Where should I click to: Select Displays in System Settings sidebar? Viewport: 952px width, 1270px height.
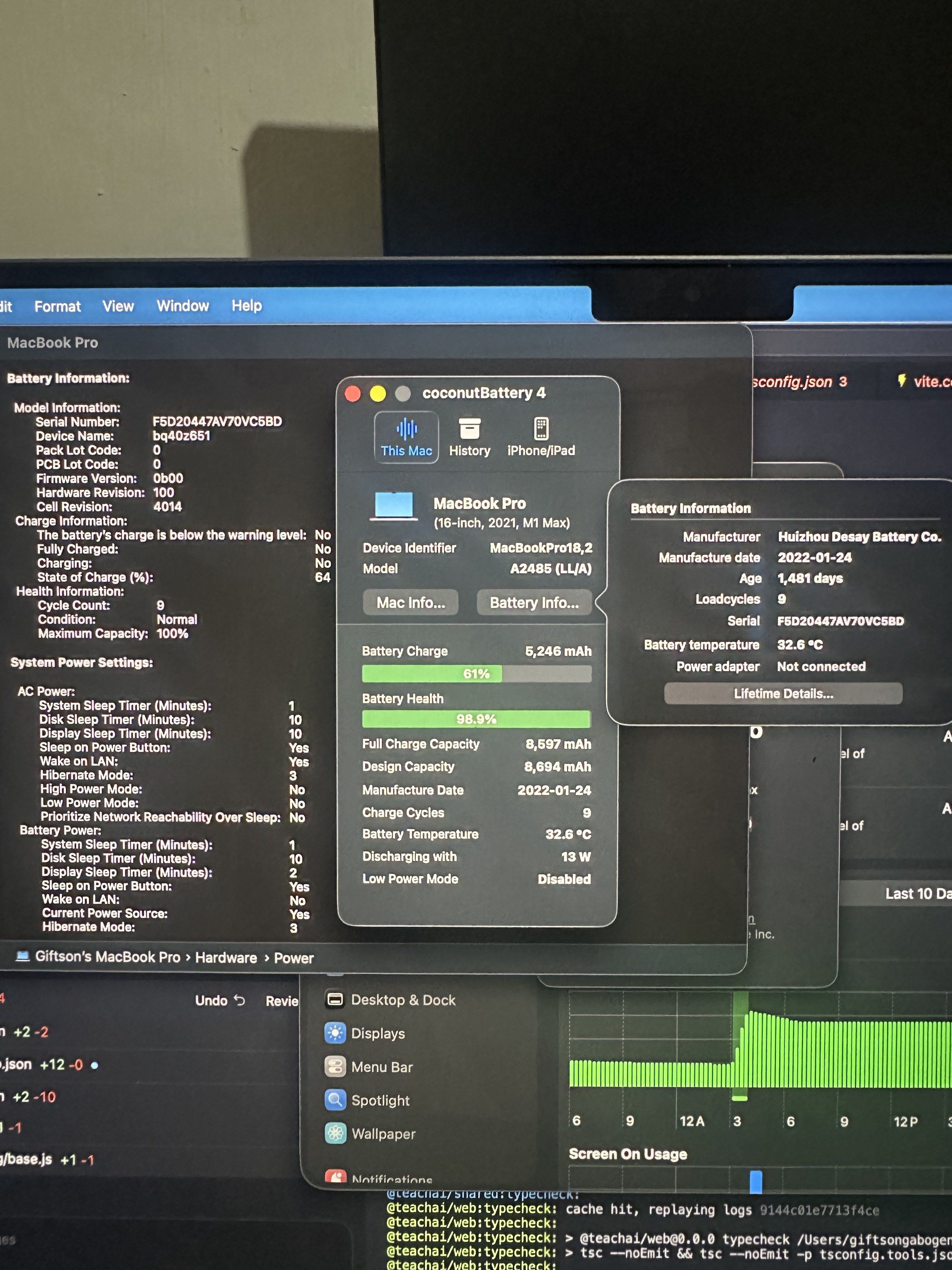(x=365, y=1034)
